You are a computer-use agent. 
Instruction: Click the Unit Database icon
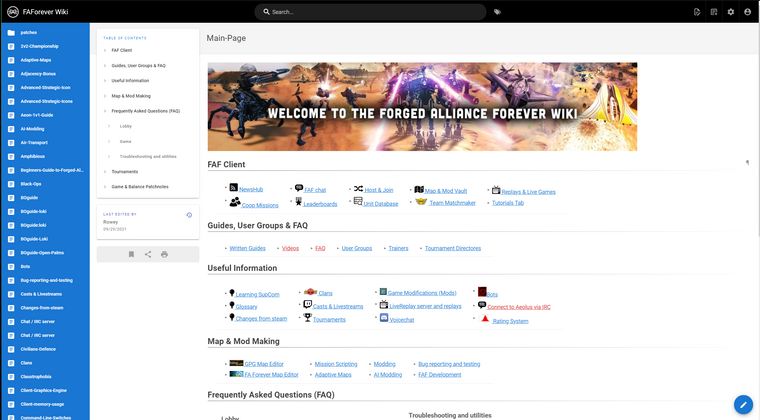[x=358, y=201]
